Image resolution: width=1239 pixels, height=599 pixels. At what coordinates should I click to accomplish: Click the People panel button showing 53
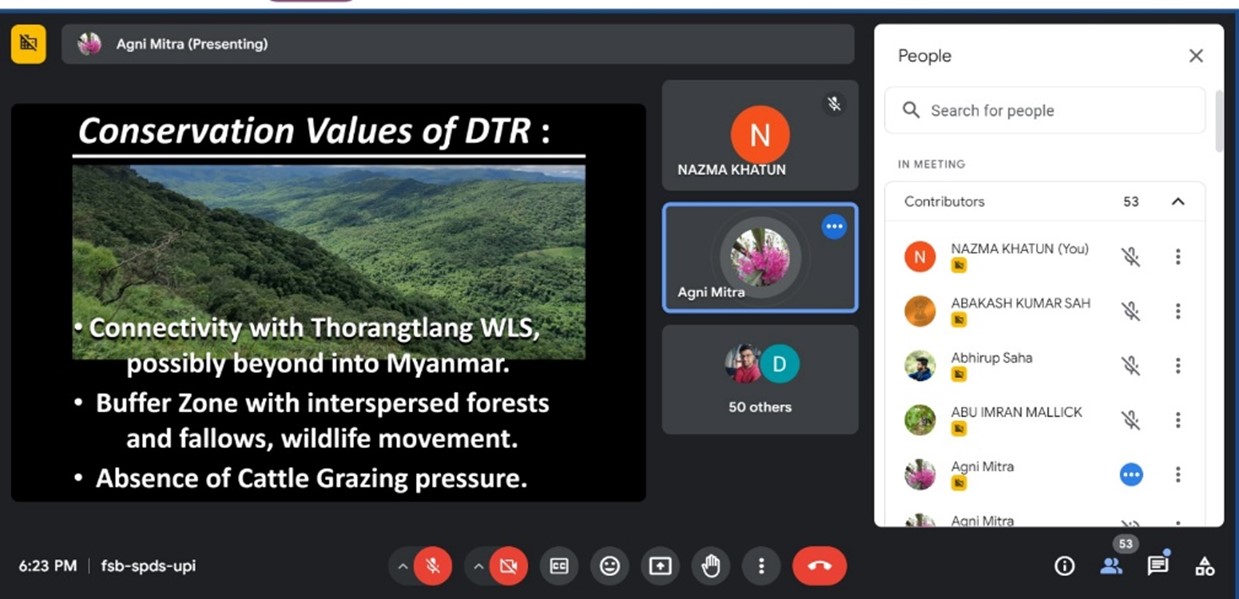tap(1111, 565)
